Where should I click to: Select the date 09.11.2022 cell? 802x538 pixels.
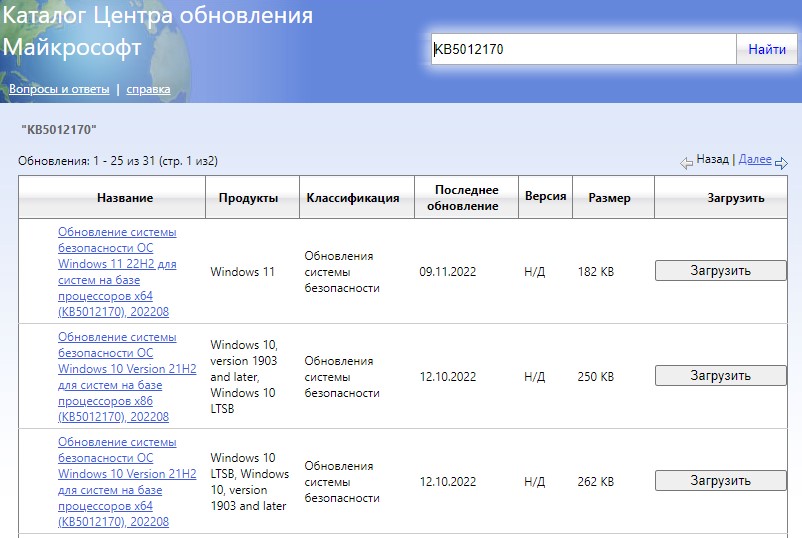(448, 272)
